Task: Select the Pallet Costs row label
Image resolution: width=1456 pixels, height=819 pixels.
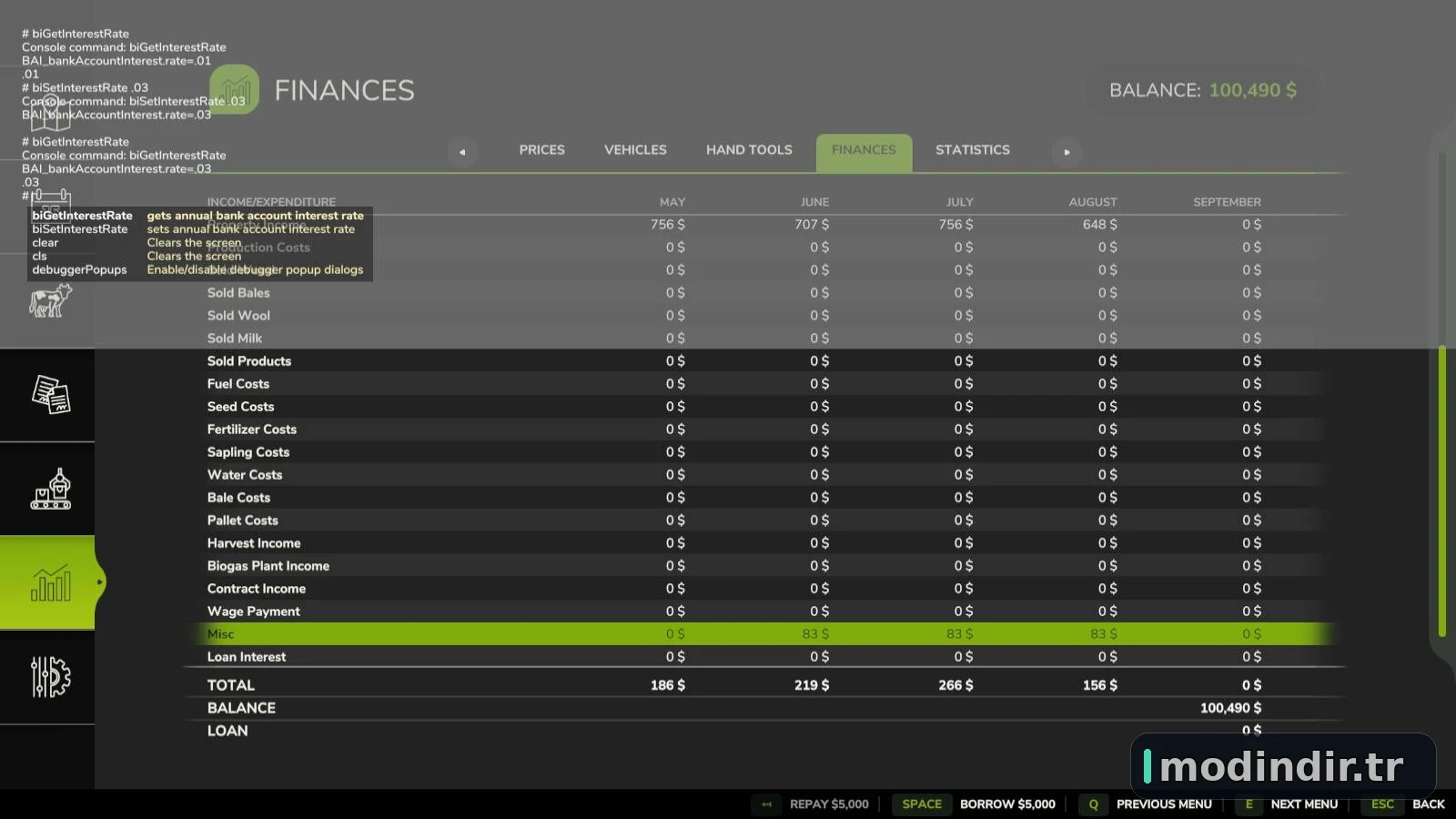Action: click(x=242, y=521)
